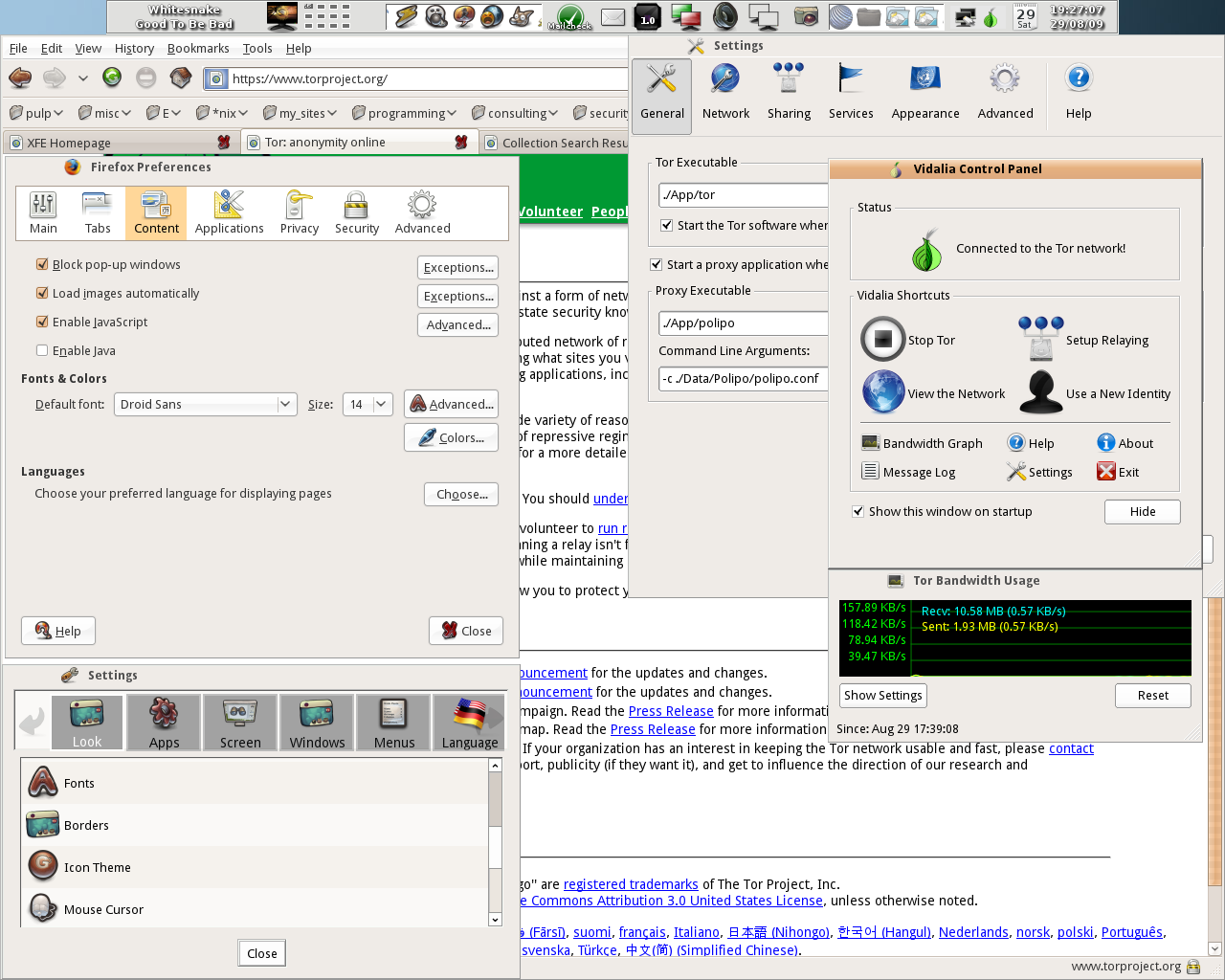1225x980 pixels.
Task: Expand *nix bookmarks folder
Action: (x=221, y=113)
